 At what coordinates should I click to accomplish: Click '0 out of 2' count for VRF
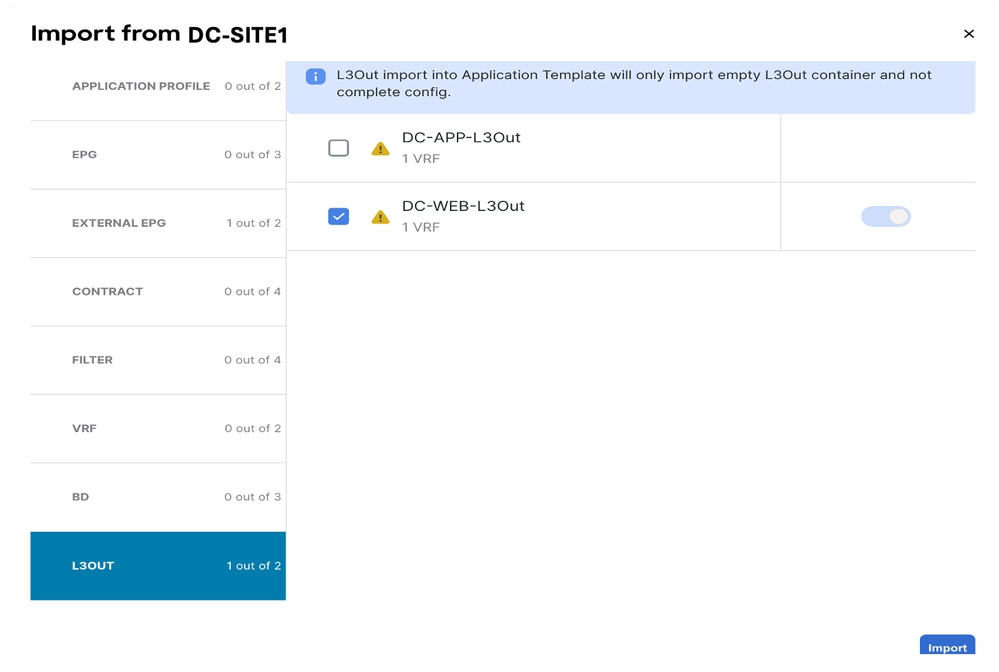click(x=252, y=429)
